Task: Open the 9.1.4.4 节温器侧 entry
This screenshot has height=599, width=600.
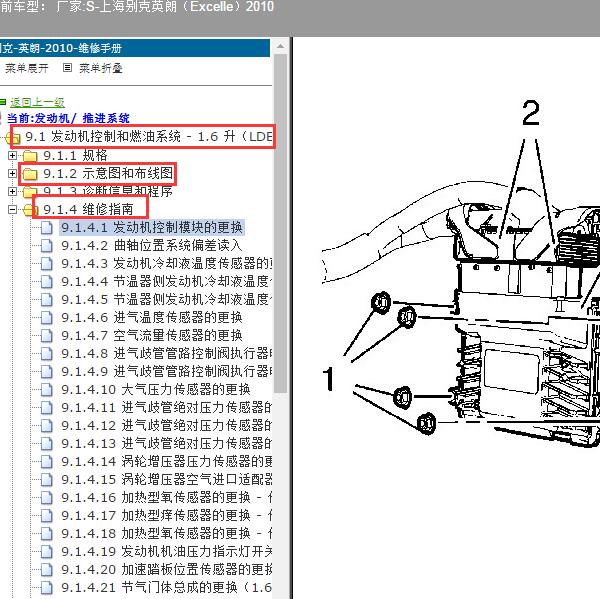Action: pyautogui.click(x=166, y=281)
